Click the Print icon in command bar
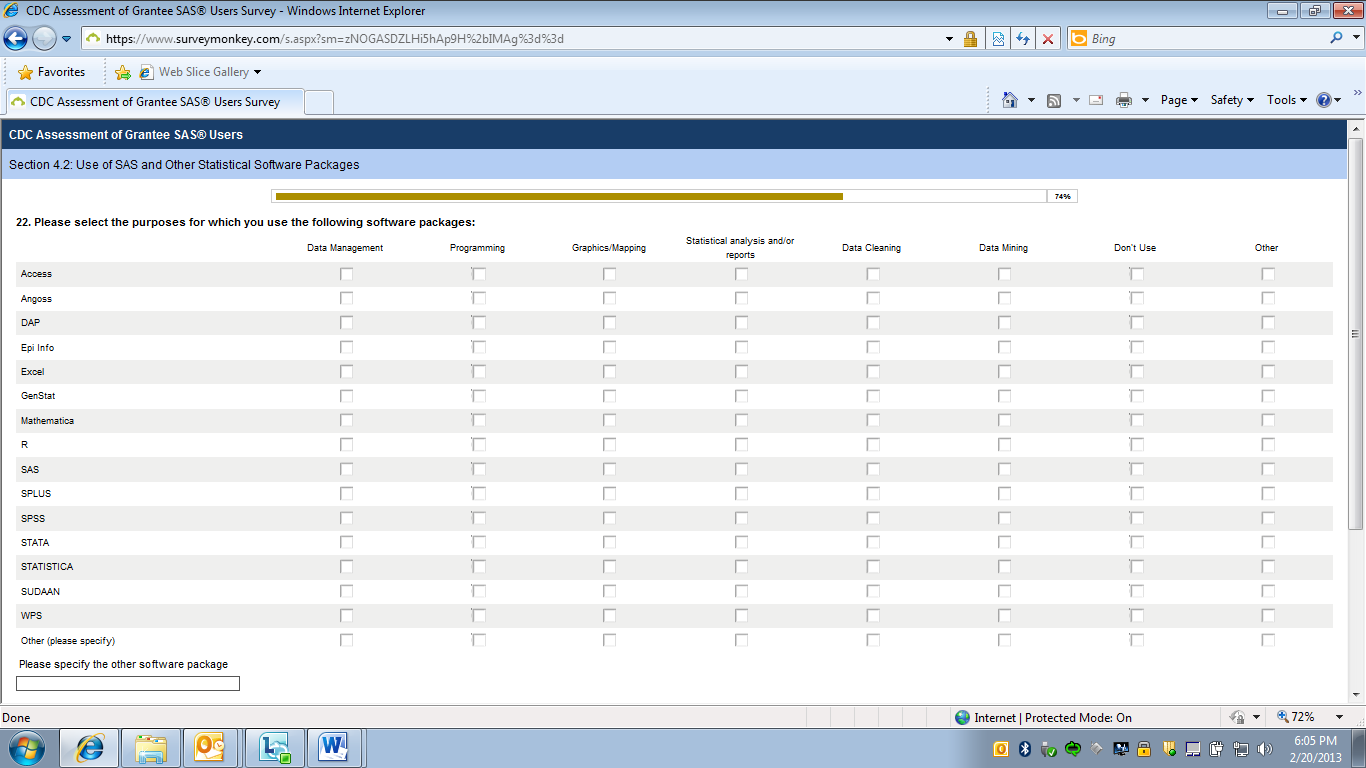 point(1123,100)
